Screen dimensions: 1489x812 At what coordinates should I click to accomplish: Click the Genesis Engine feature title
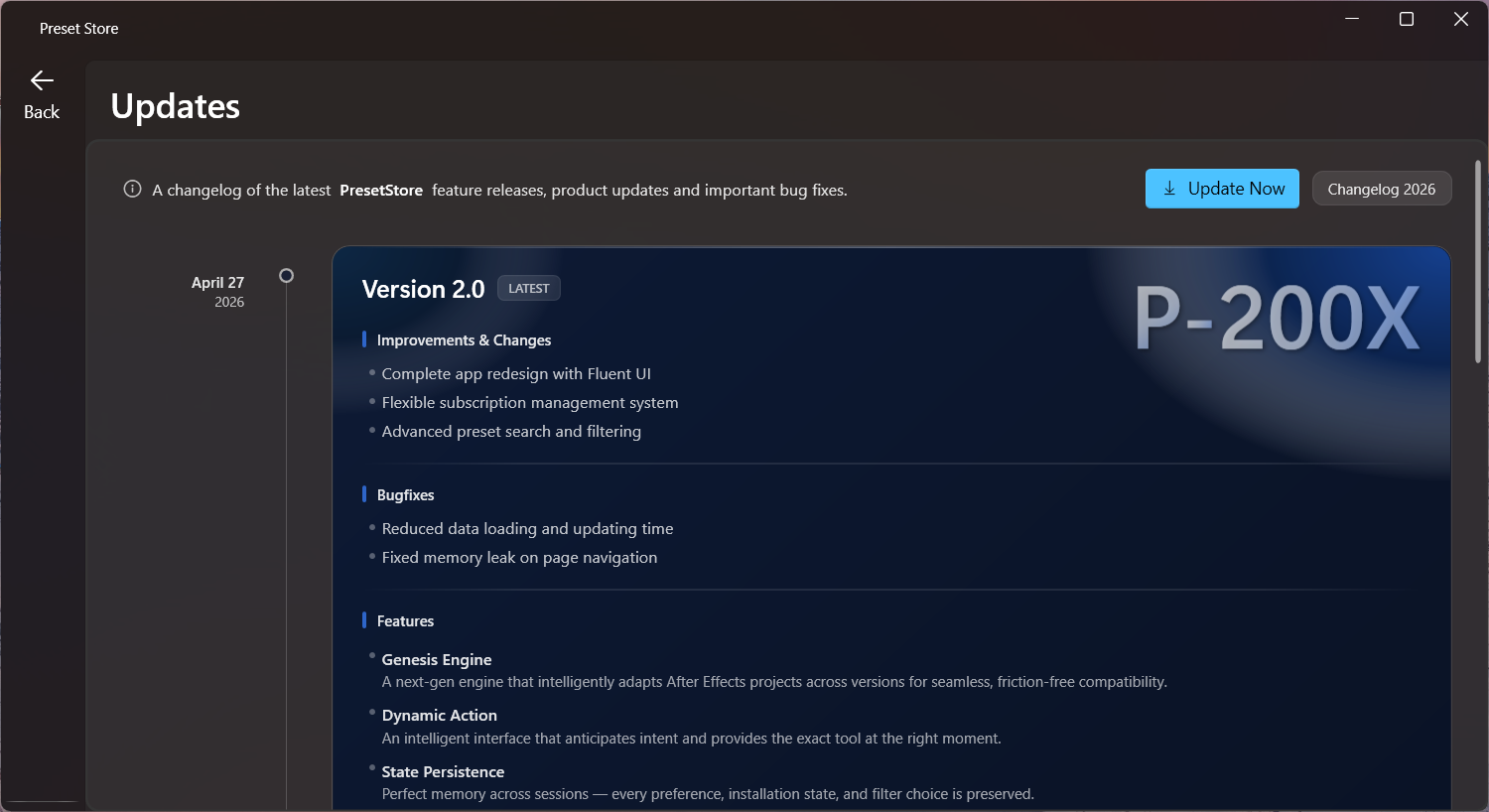tap(437, 659)
